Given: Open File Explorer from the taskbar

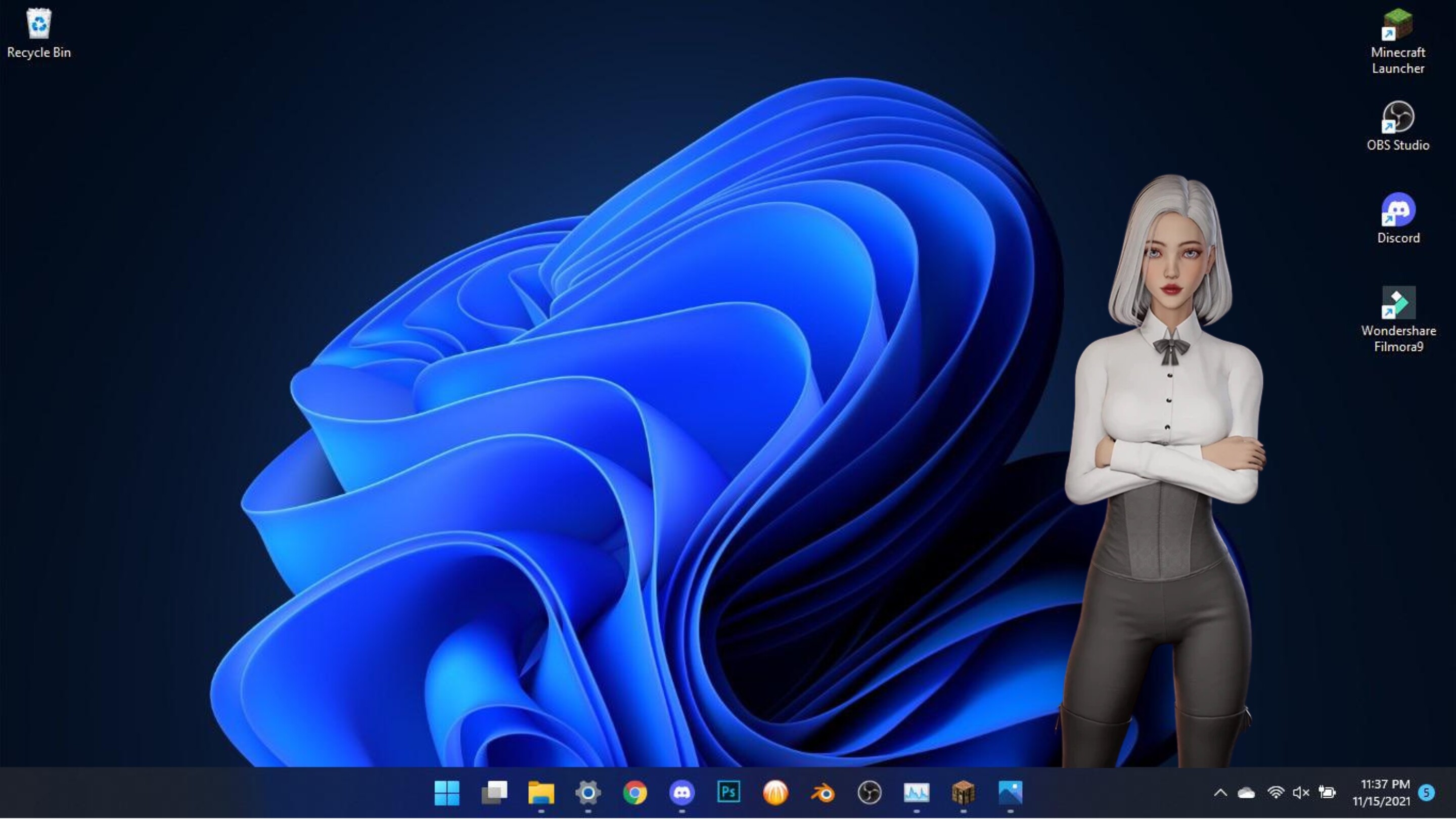Looking at the screenshot, I should pos(541,794).
